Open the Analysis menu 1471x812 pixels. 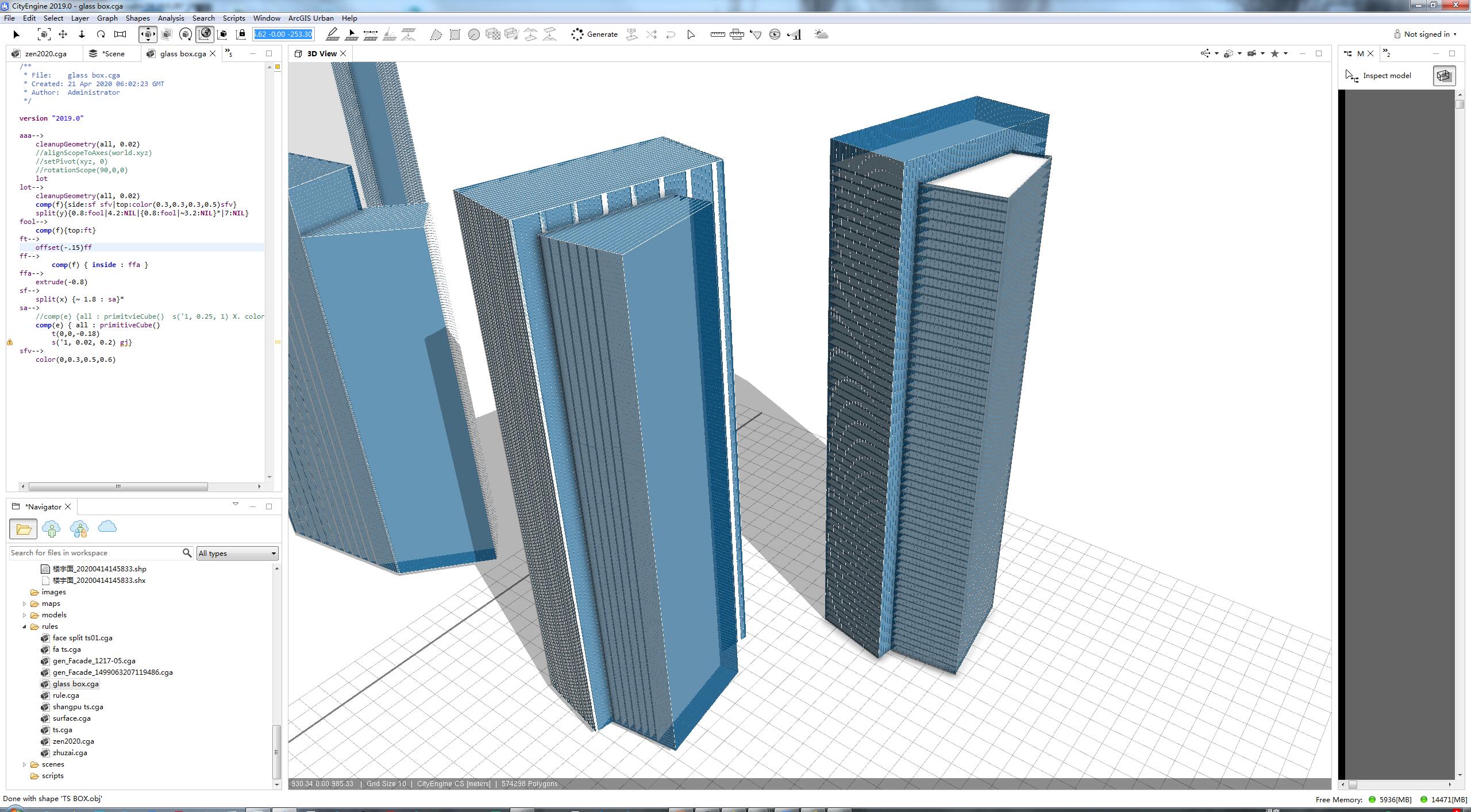tap(171, 18)
